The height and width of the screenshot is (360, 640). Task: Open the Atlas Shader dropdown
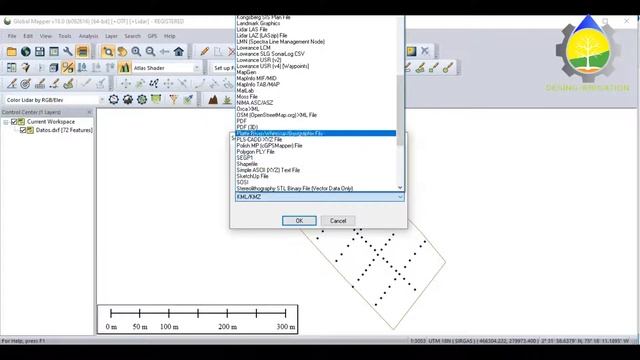pyautogui.click(x=197, y=68)
